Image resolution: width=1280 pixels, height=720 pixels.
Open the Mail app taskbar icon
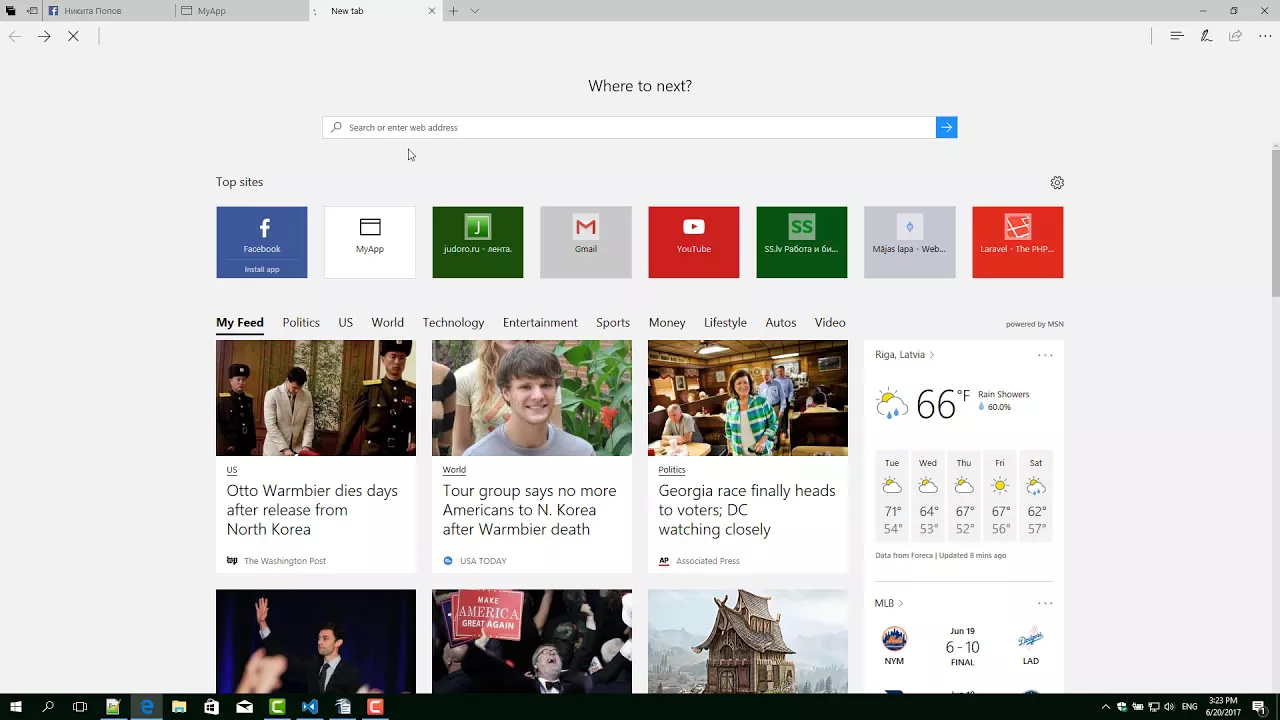pyautogui.click(x=245, y=707)
